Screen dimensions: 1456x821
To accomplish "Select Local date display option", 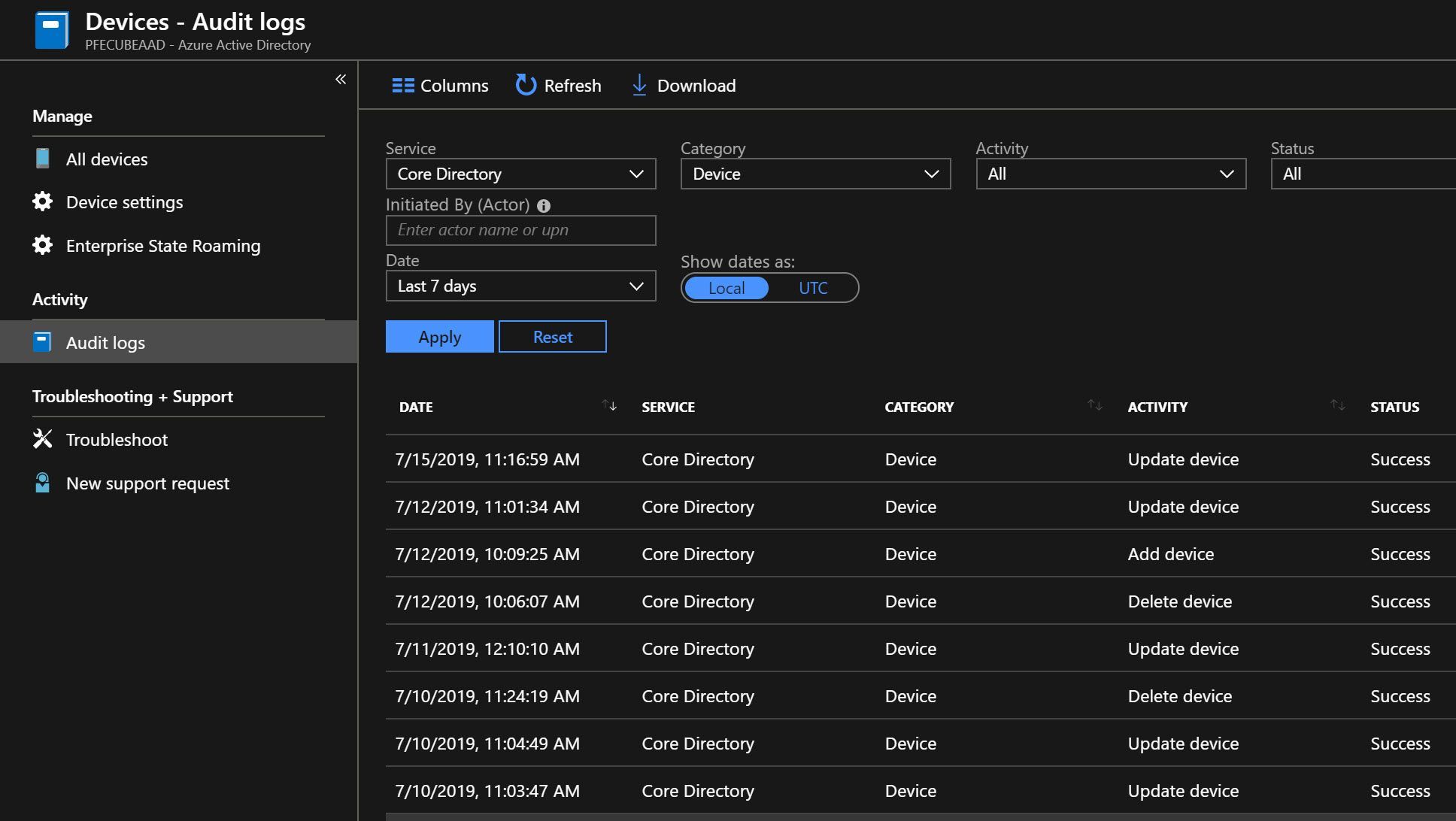I will [726, 288].
